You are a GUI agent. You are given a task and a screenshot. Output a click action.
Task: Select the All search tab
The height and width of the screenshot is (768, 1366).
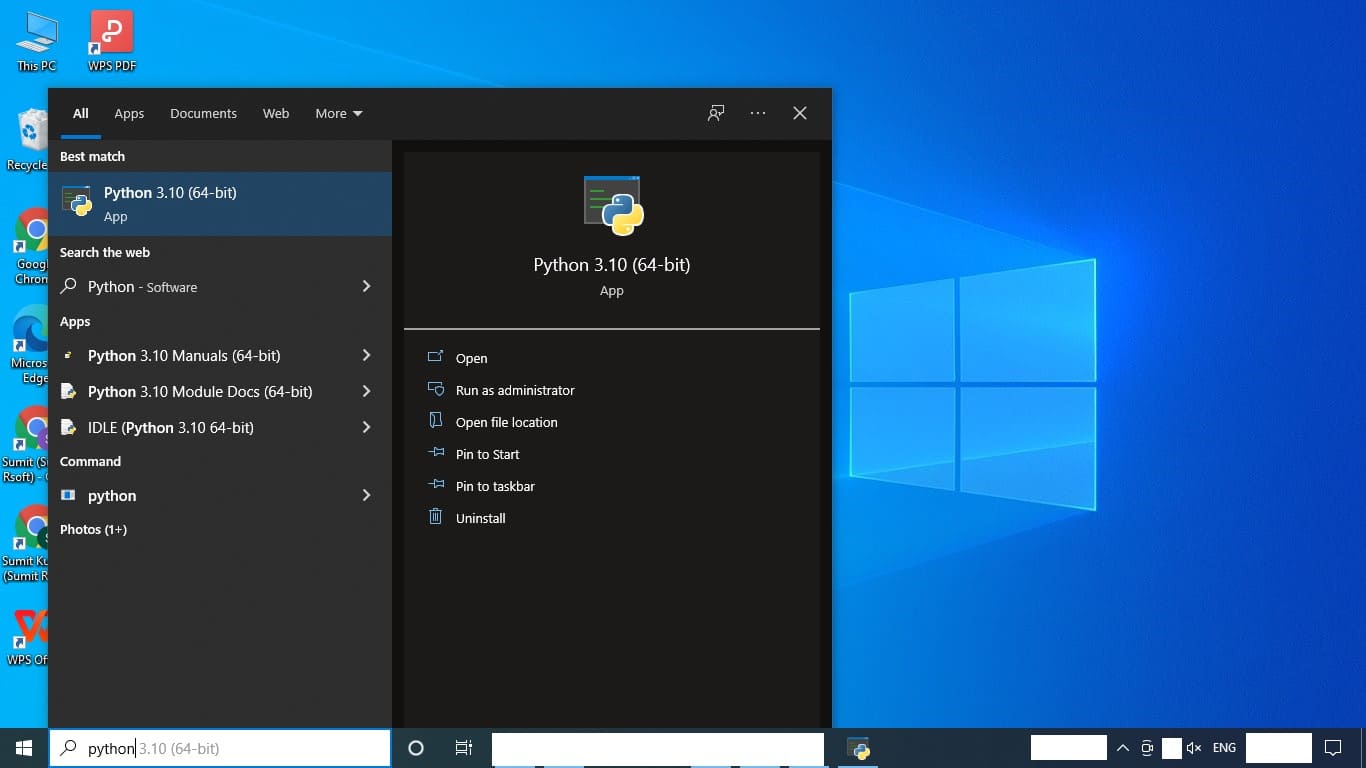[x=81, y=113]
